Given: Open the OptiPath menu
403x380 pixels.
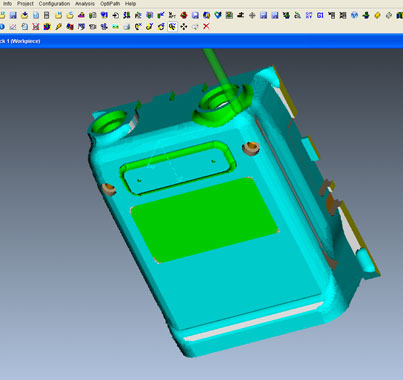Looking at the screenshot, I should click(x=110, y=4).
